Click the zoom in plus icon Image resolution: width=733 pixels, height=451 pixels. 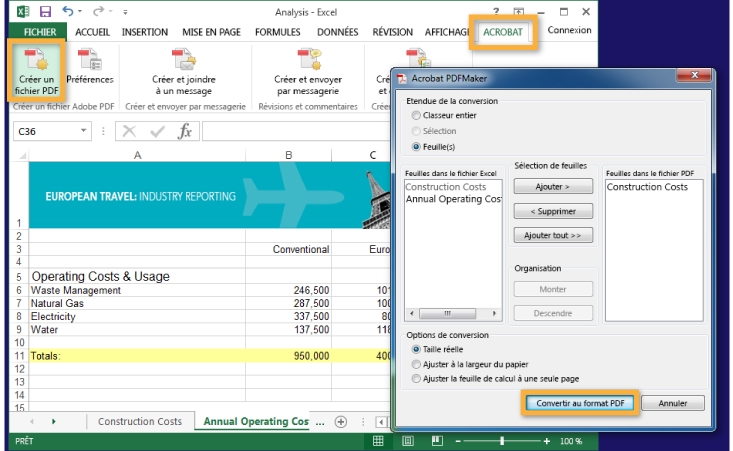pos(546,441)
